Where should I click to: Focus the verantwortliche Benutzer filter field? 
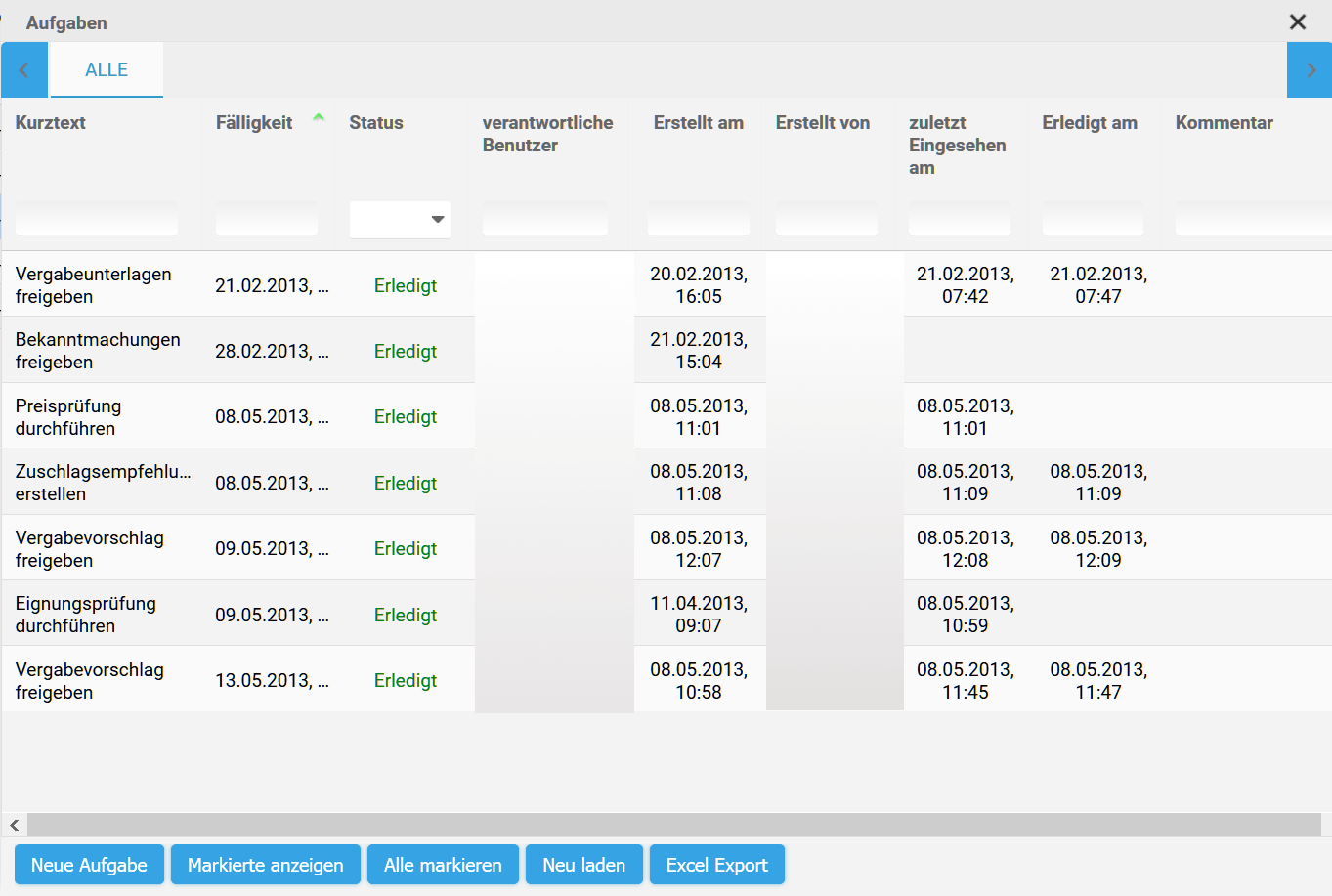[545, 220]
